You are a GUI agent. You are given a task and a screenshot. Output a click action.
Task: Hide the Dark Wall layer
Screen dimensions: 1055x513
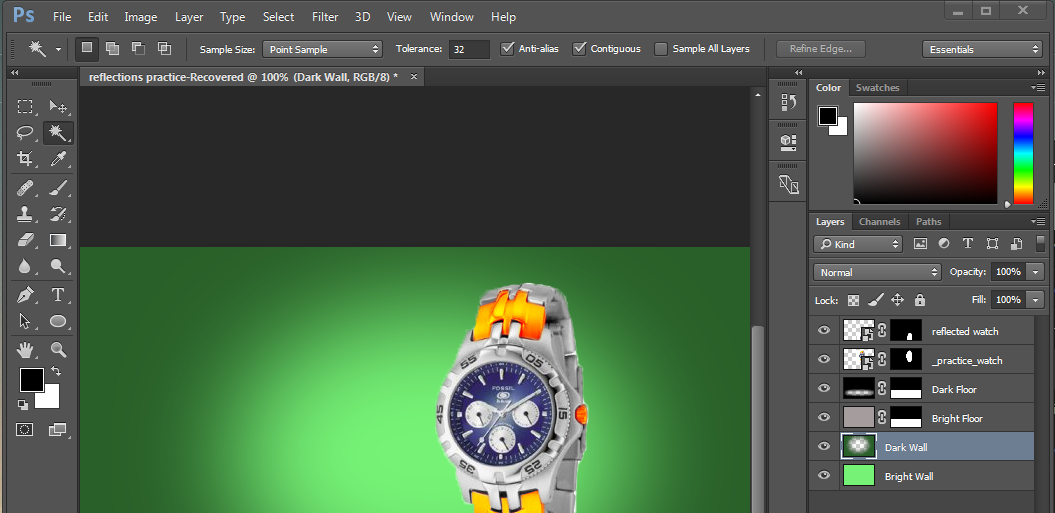pos(824,446)
